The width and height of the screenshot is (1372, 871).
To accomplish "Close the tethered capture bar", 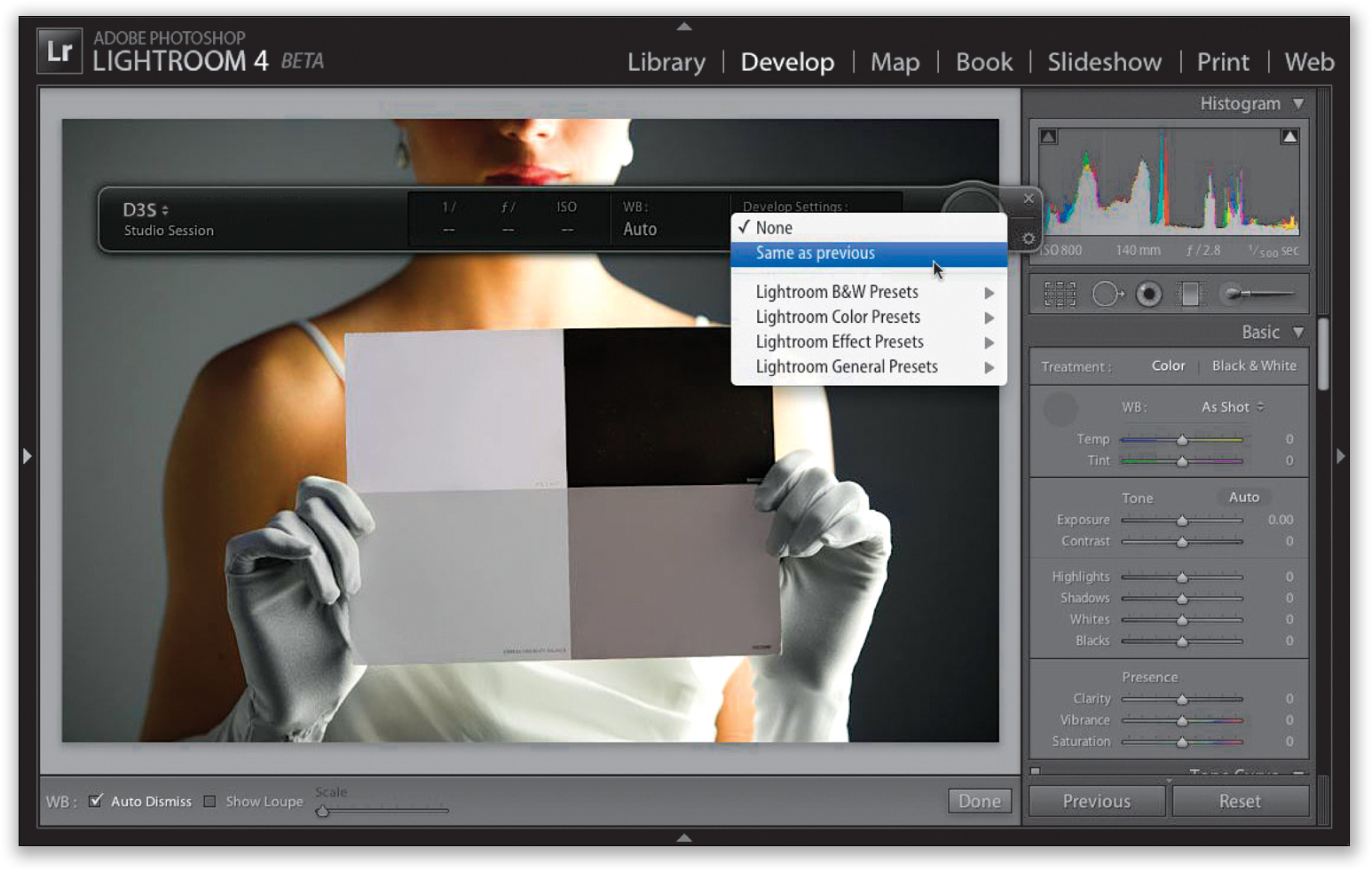I will (x=1029, y=199).
